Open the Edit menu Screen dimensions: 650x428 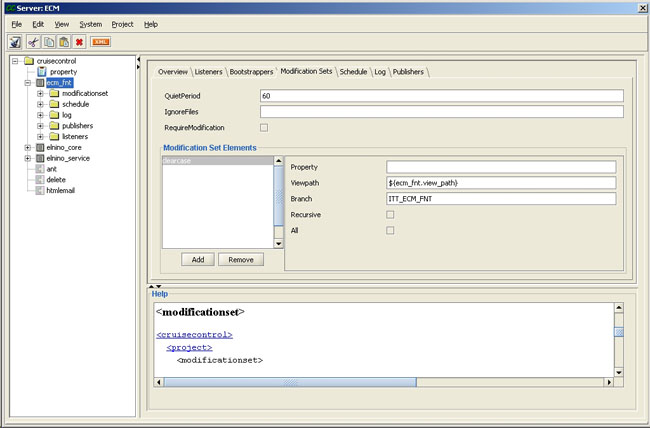point(38,24)
